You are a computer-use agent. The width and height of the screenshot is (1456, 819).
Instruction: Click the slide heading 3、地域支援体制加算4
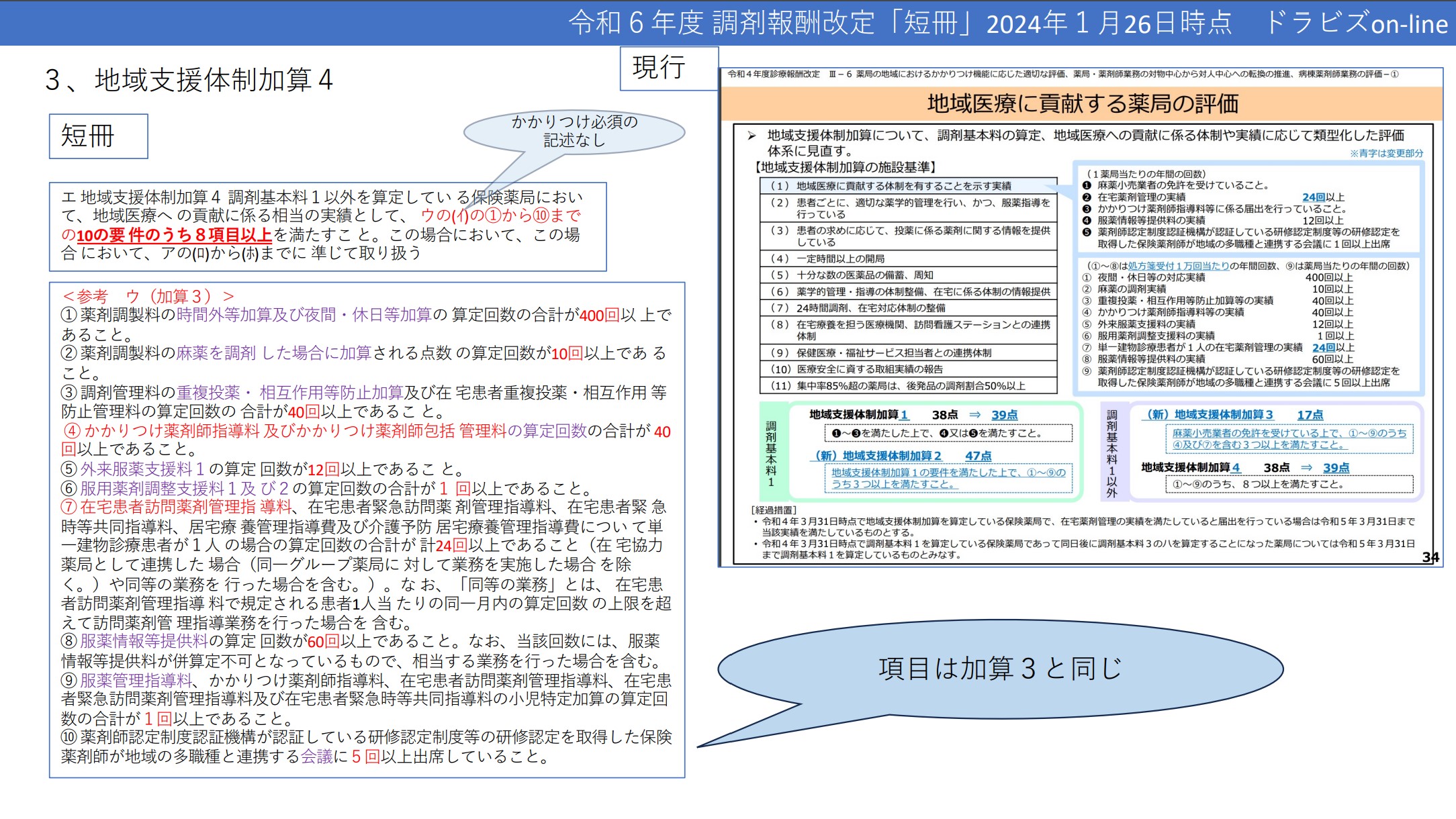tap(189, 80)
